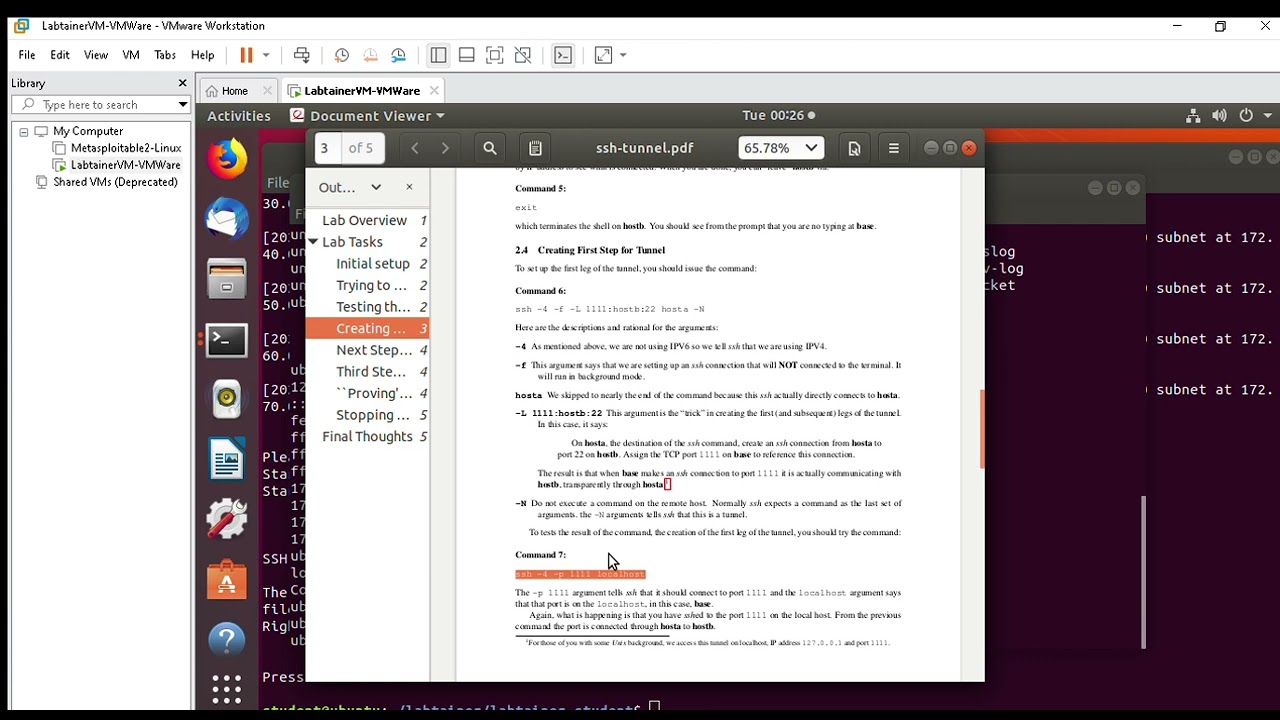Launch Thunderbird Mail from the dock
The height and width of the screenshot is (720, 1280).
click(x=227, y=219)
